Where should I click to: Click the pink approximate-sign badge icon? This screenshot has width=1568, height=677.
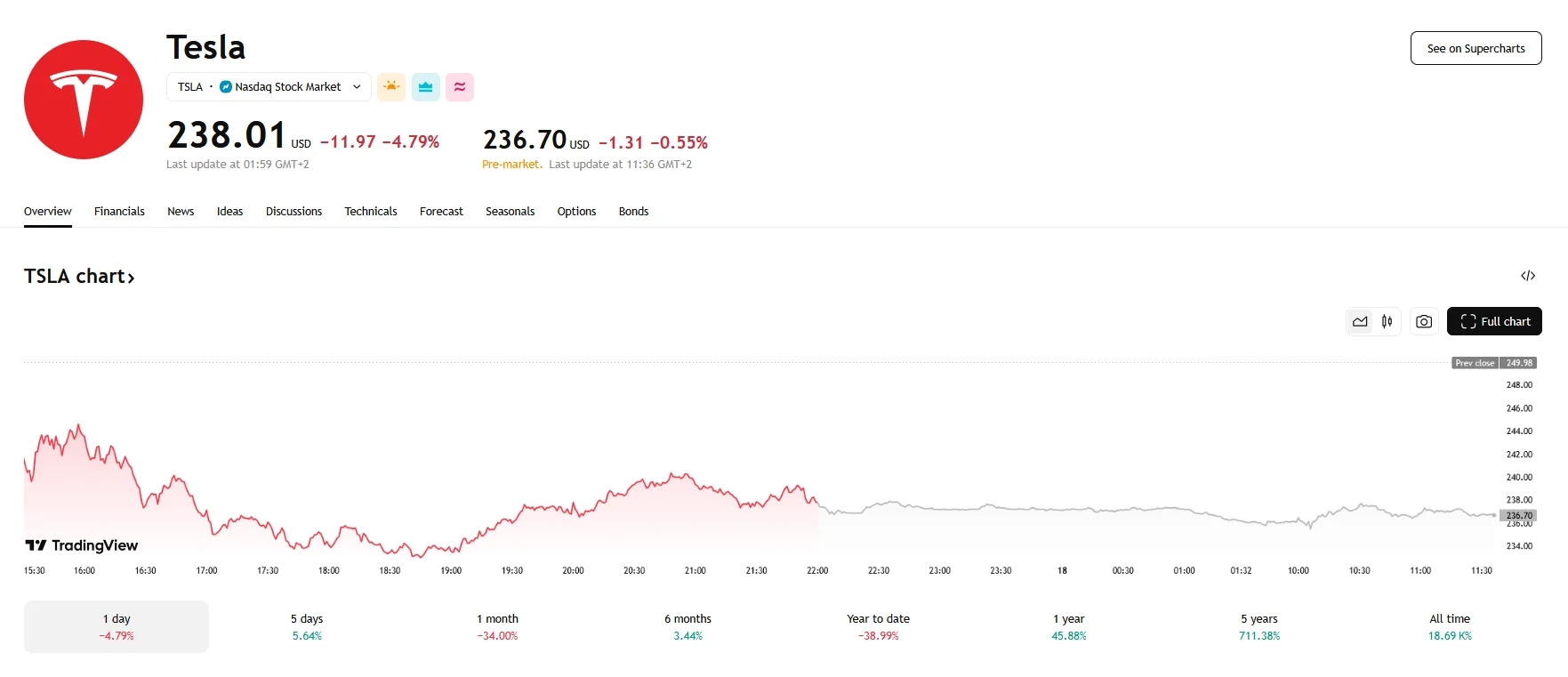[x=460, y=87]
